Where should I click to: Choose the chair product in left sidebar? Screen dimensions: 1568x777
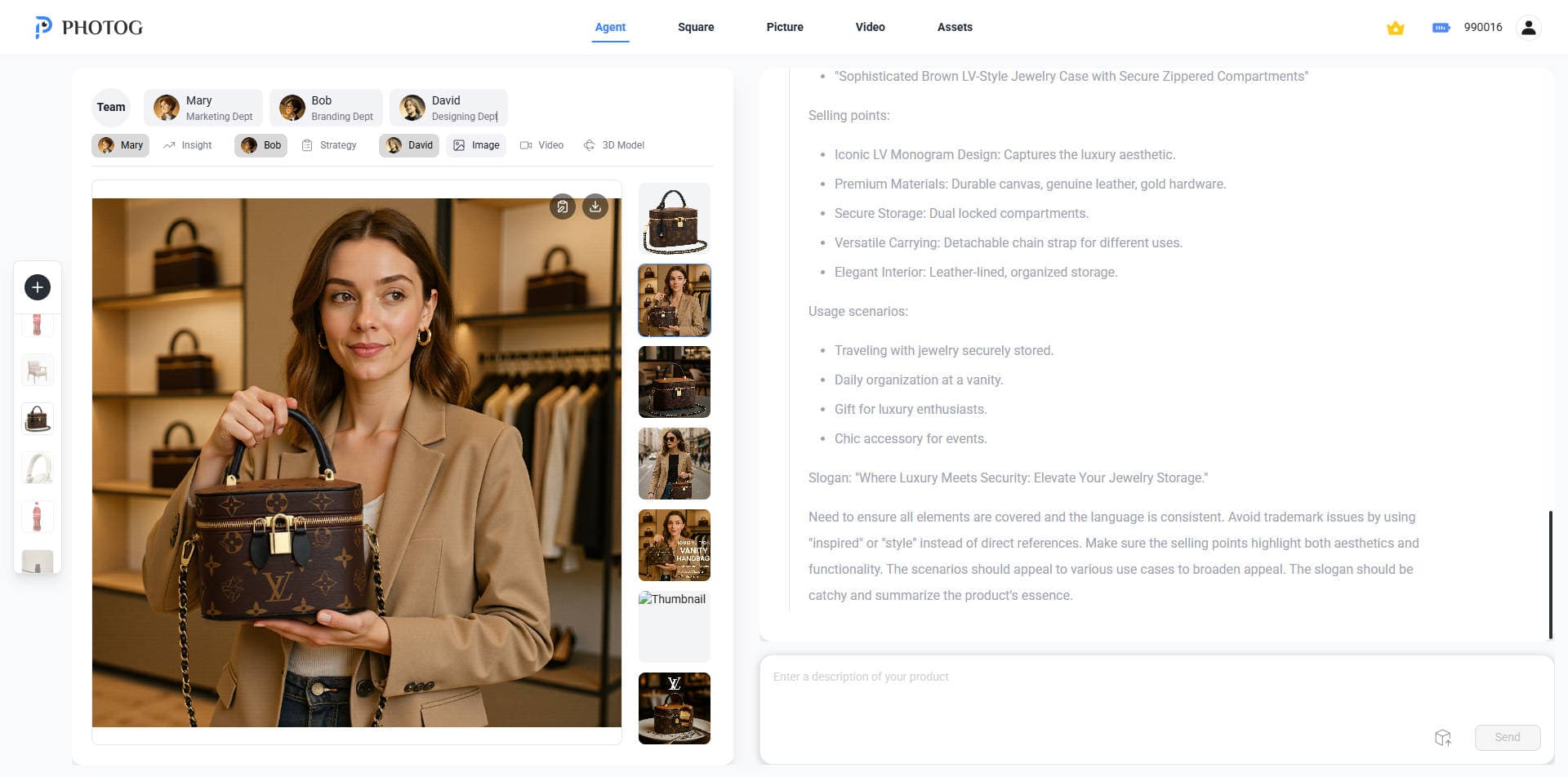click(x=38, y=371)
